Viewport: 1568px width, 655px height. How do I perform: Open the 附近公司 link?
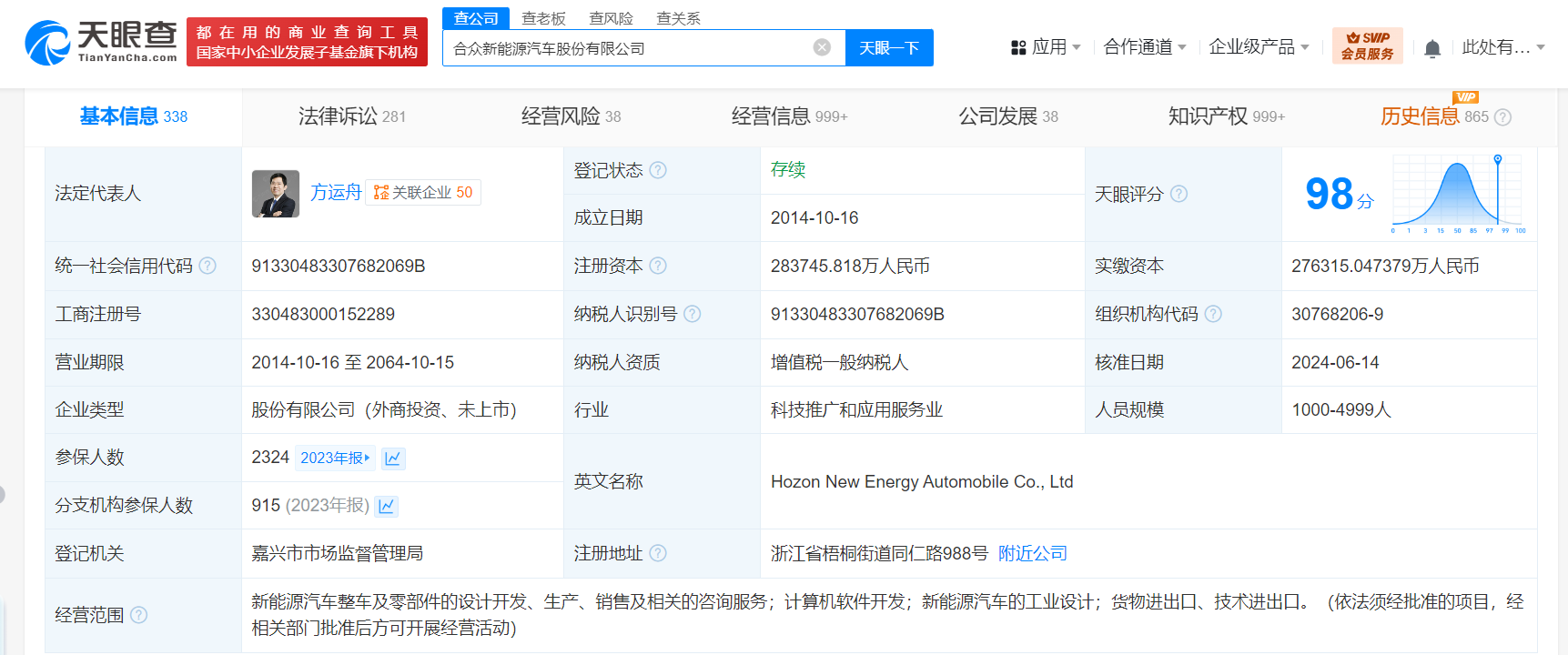1032,553
